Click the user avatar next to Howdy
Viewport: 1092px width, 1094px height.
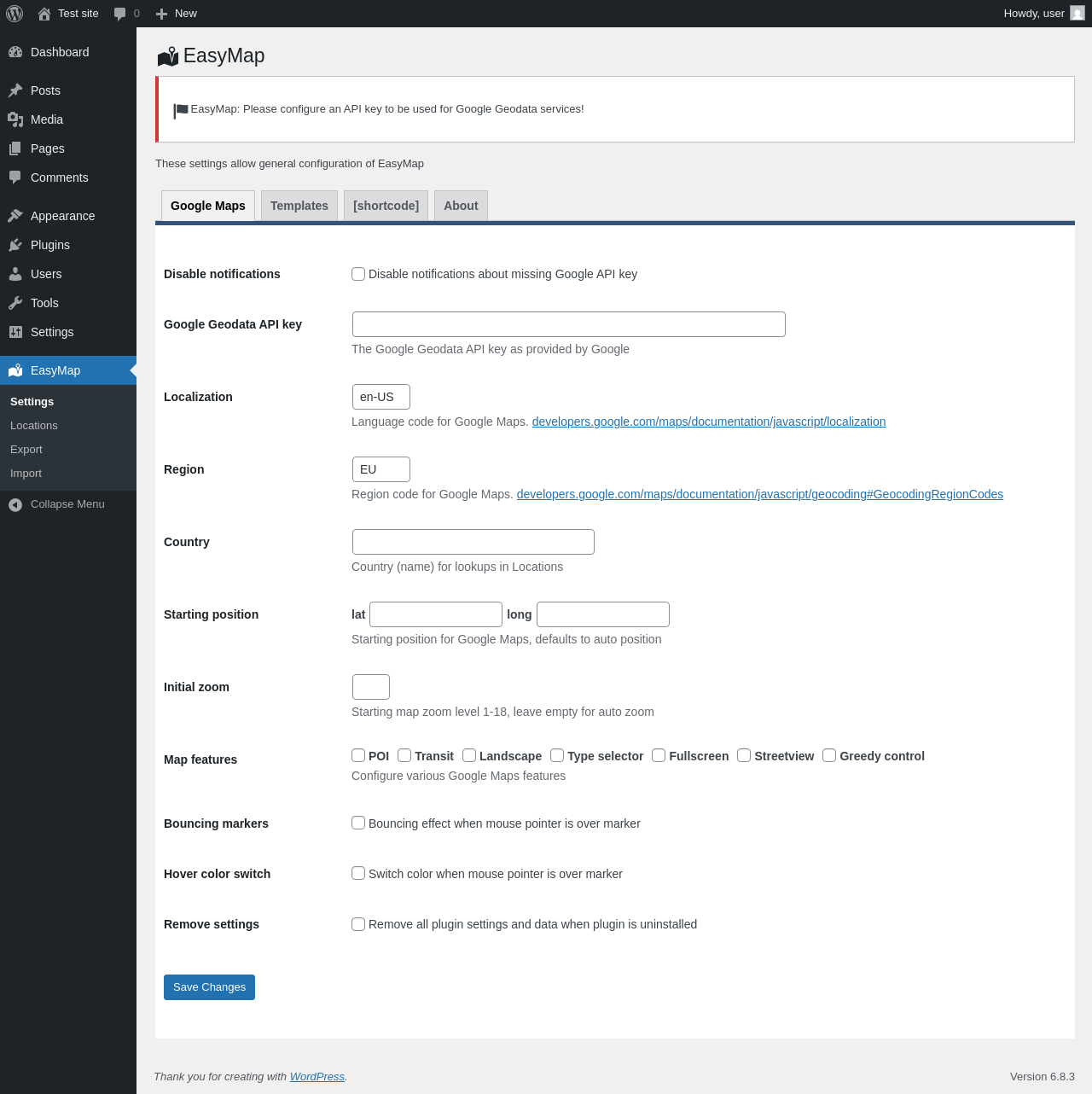1077,14
